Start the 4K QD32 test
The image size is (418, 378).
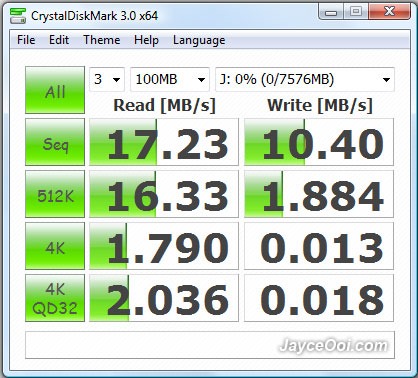tap(55, 298)
